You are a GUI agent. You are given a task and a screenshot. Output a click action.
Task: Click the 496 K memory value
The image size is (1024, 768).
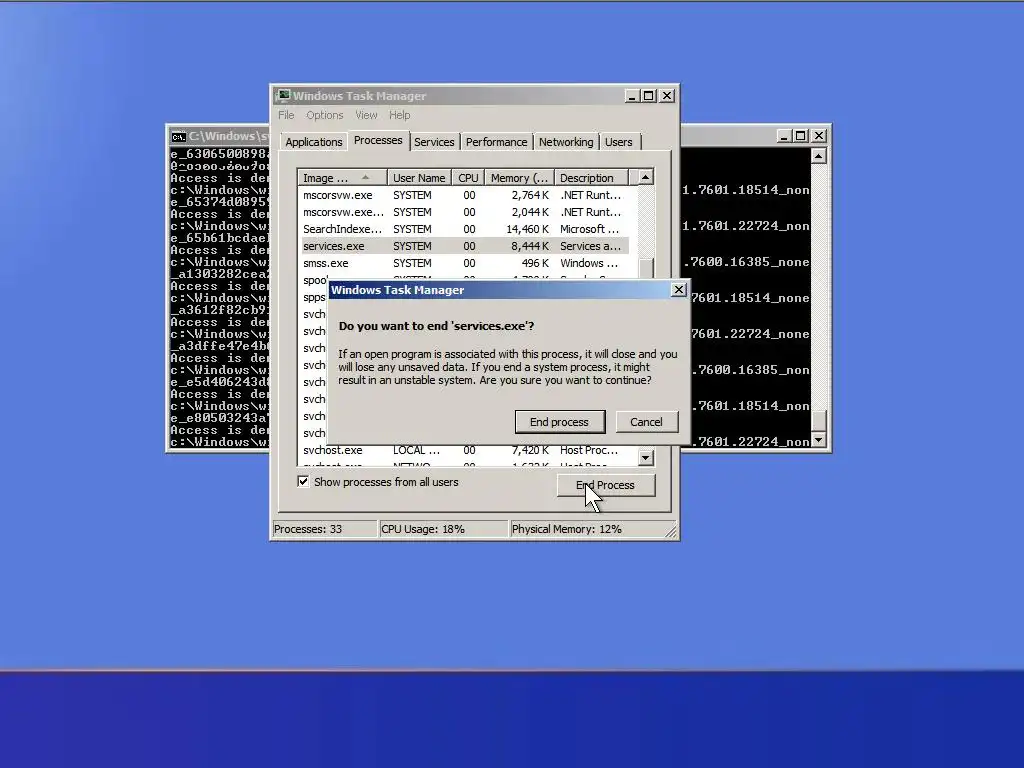coord(536,263)
